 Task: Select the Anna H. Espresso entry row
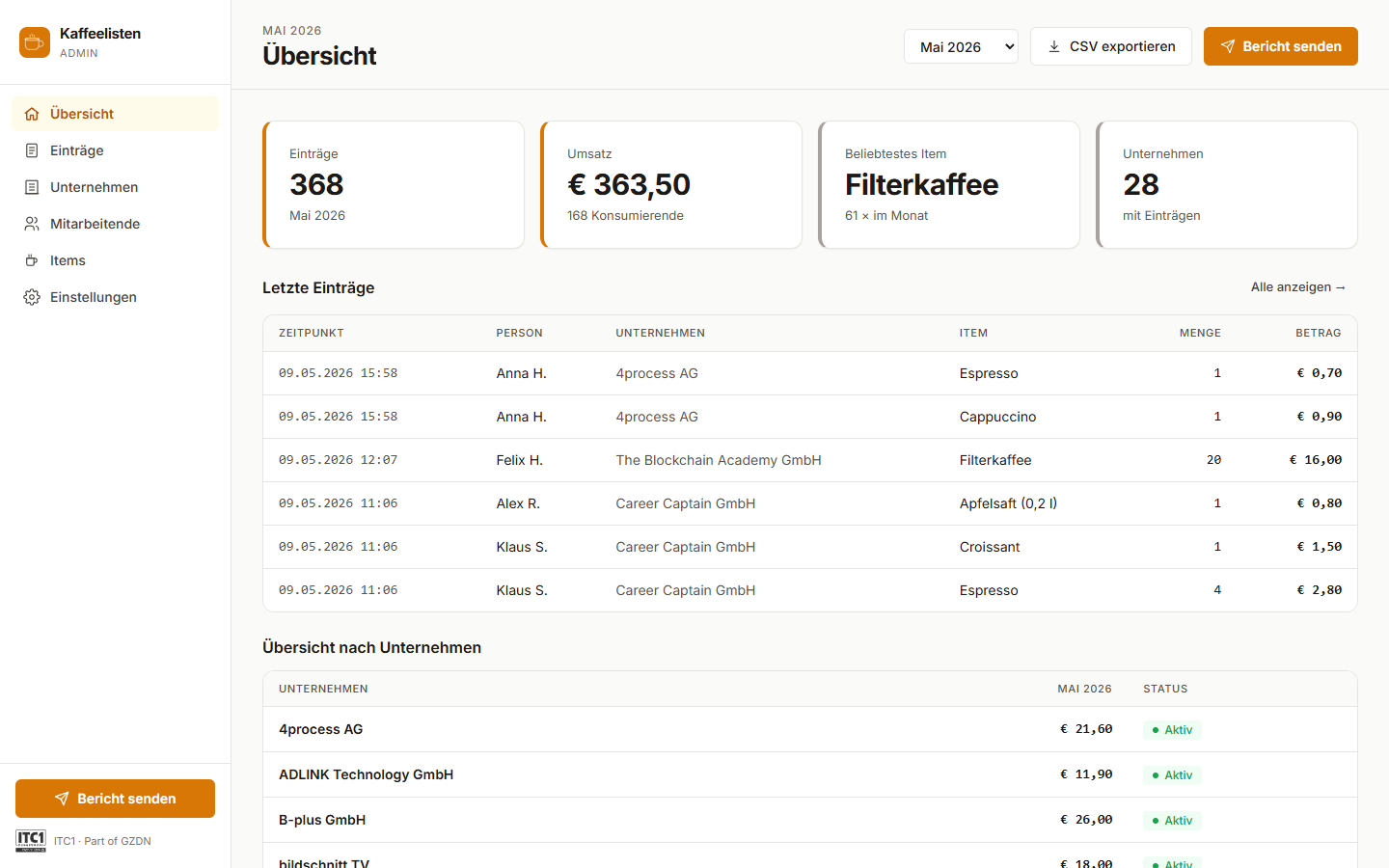click(810, 373)
